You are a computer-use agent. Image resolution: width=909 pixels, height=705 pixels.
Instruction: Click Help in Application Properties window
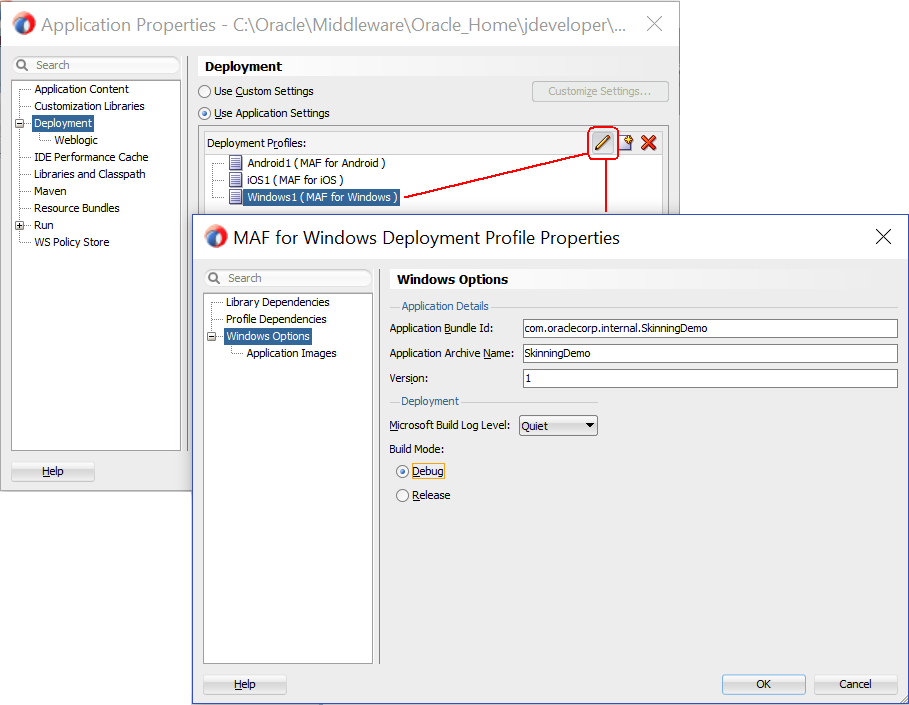coord(53,471)
